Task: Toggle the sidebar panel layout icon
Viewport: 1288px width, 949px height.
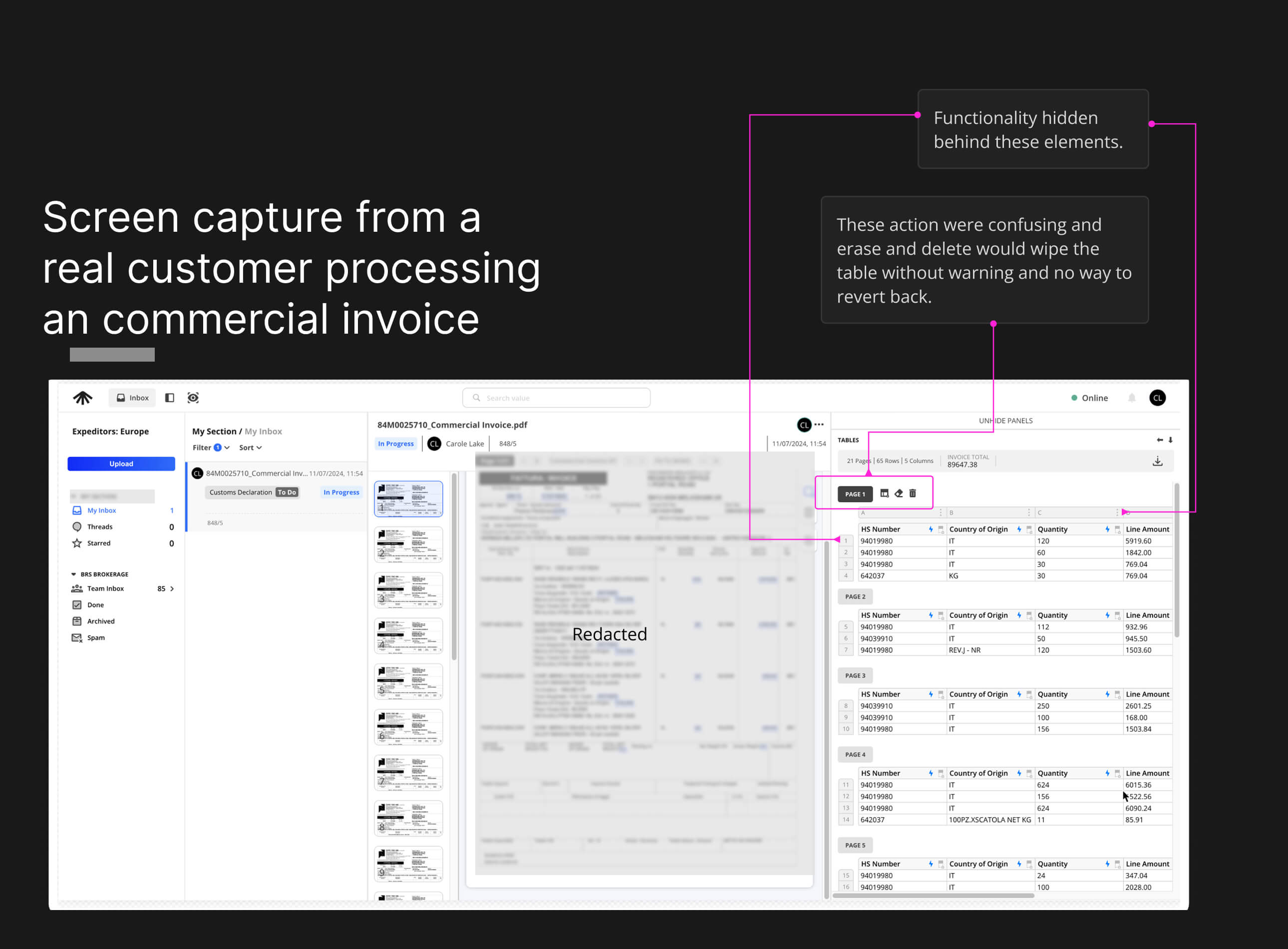Action: pyautogui.click(x=169, y=398)
